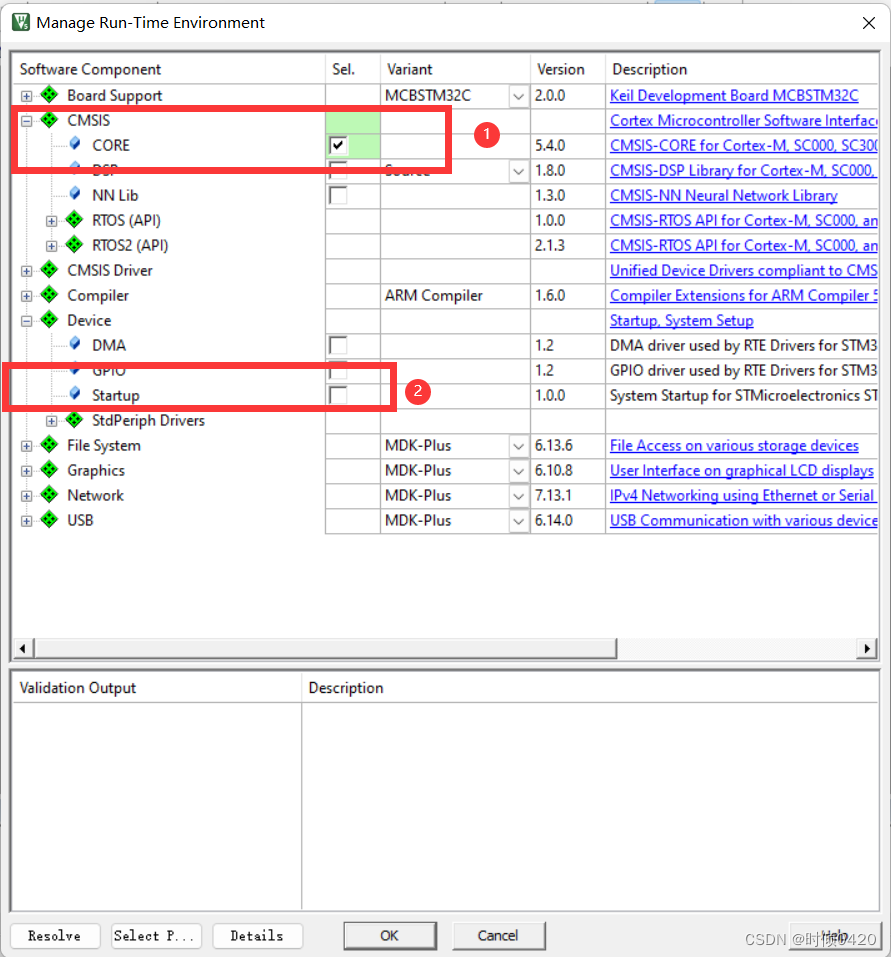Click the CMSIS green diamond icon
The width and height of the screenshot is (891, 957).
click(x=49, y=120)
